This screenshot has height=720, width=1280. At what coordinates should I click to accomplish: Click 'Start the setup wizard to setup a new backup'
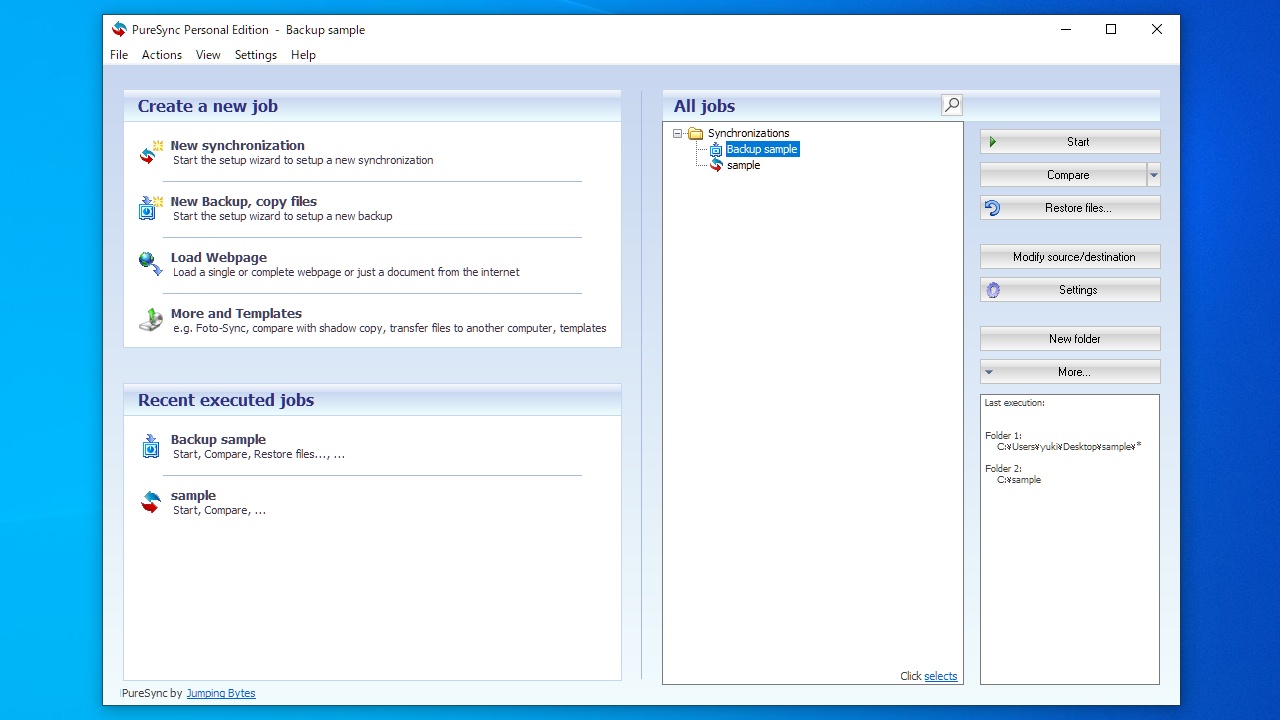(283, 216)
